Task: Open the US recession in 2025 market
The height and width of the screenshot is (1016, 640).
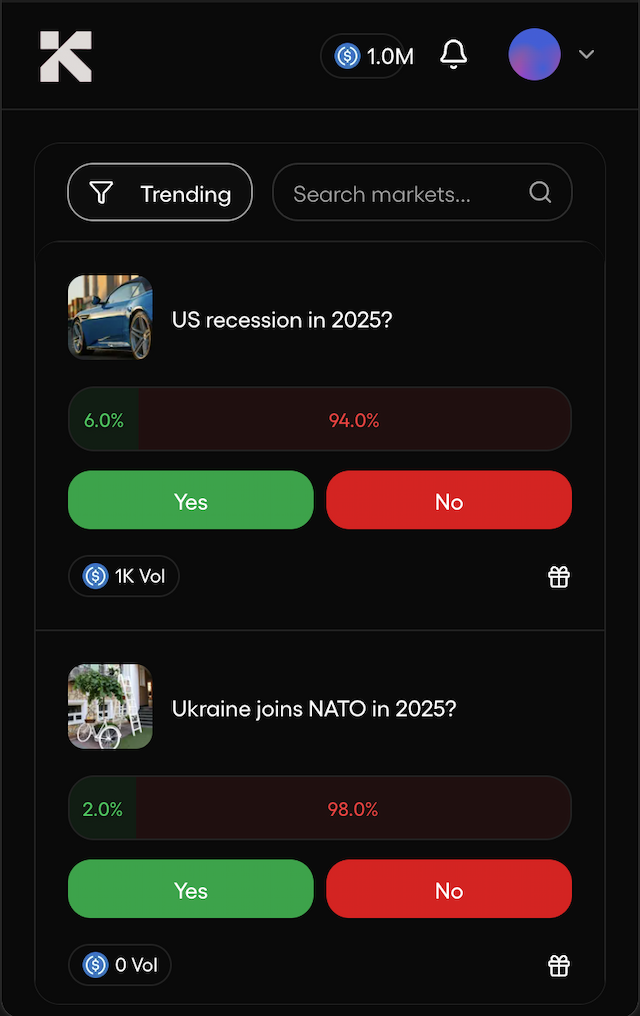Action: (282, 320)
